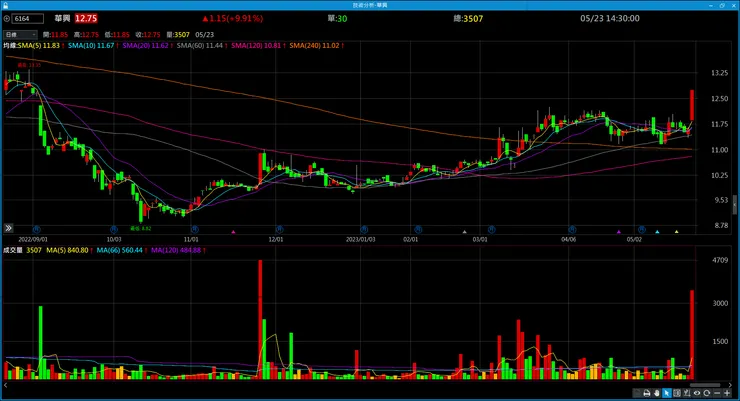The height and width of the screenshot is (401, 740).
Task: Click the lock icon in title bar
Action: pyautogui.click(x=5, y=5)
